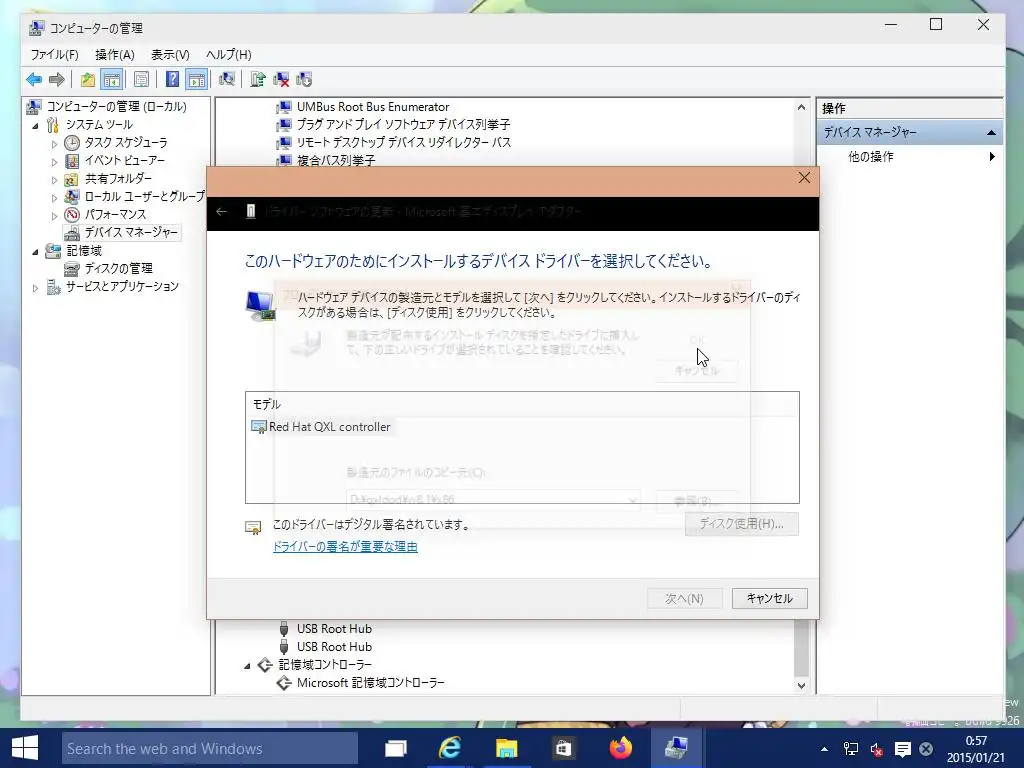Click the device list scrollbar down arrow
Screen dimensions: 1024x768
click(x=801, y=686)
